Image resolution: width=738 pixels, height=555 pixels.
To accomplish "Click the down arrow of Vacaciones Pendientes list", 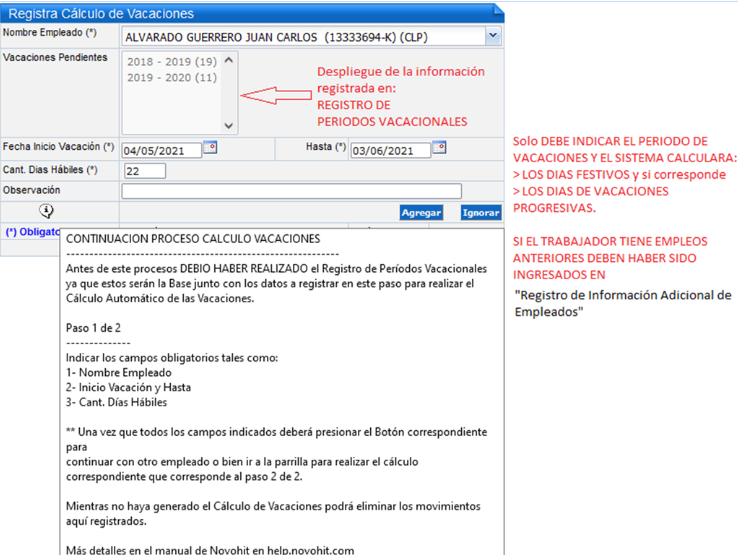I will click(x=229, y=126).
